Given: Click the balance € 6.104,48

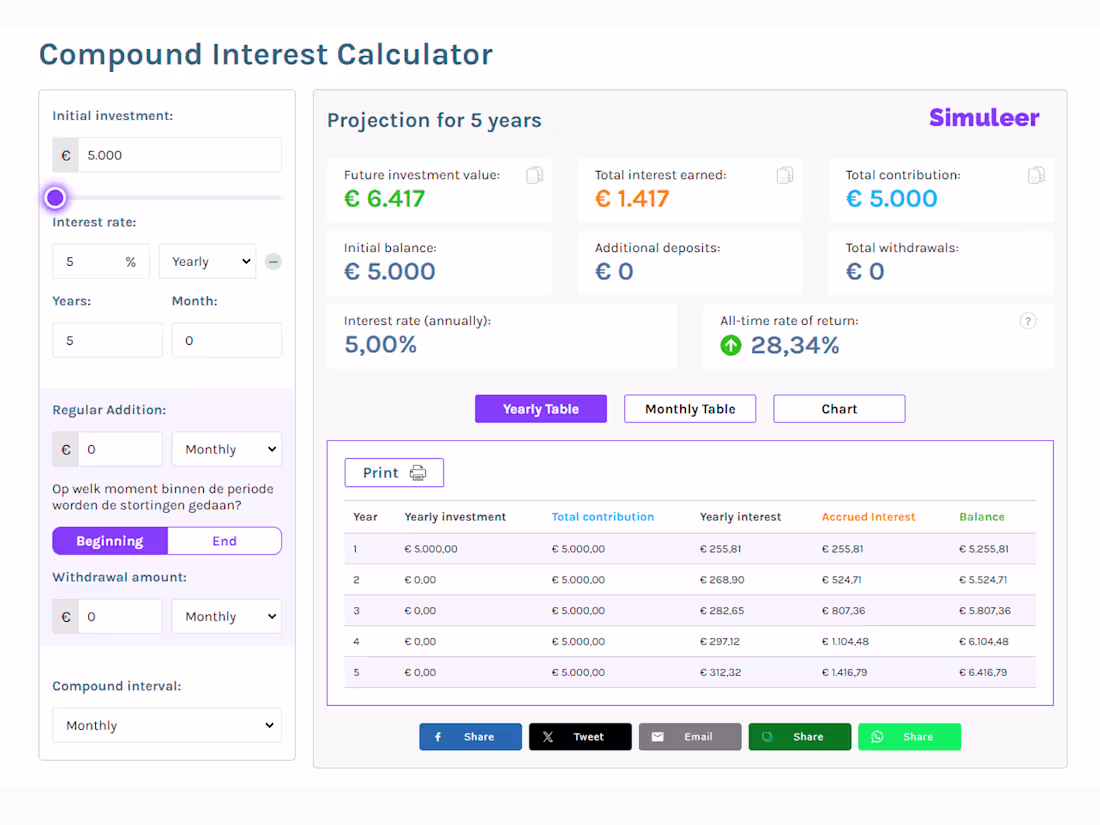Looking at the screenshot, I should [984, 642].
